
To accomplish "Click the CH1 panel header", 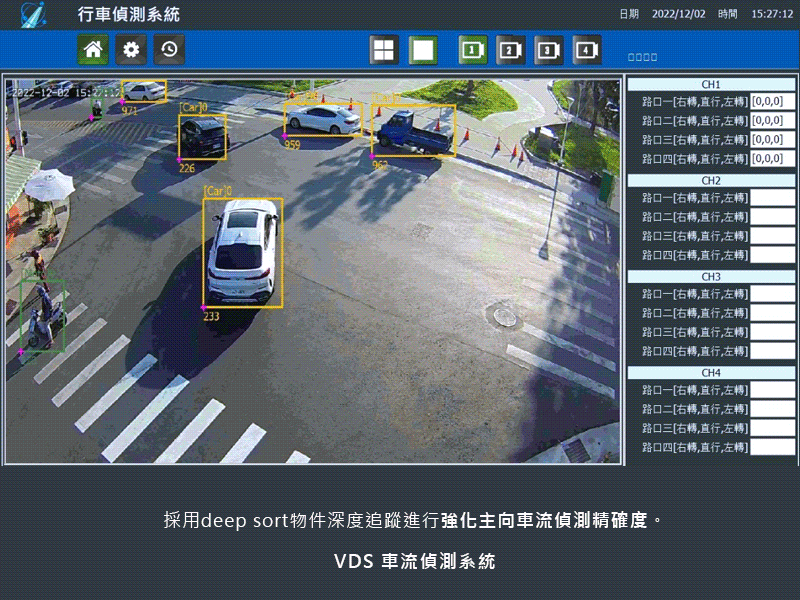I will [711, 85].
